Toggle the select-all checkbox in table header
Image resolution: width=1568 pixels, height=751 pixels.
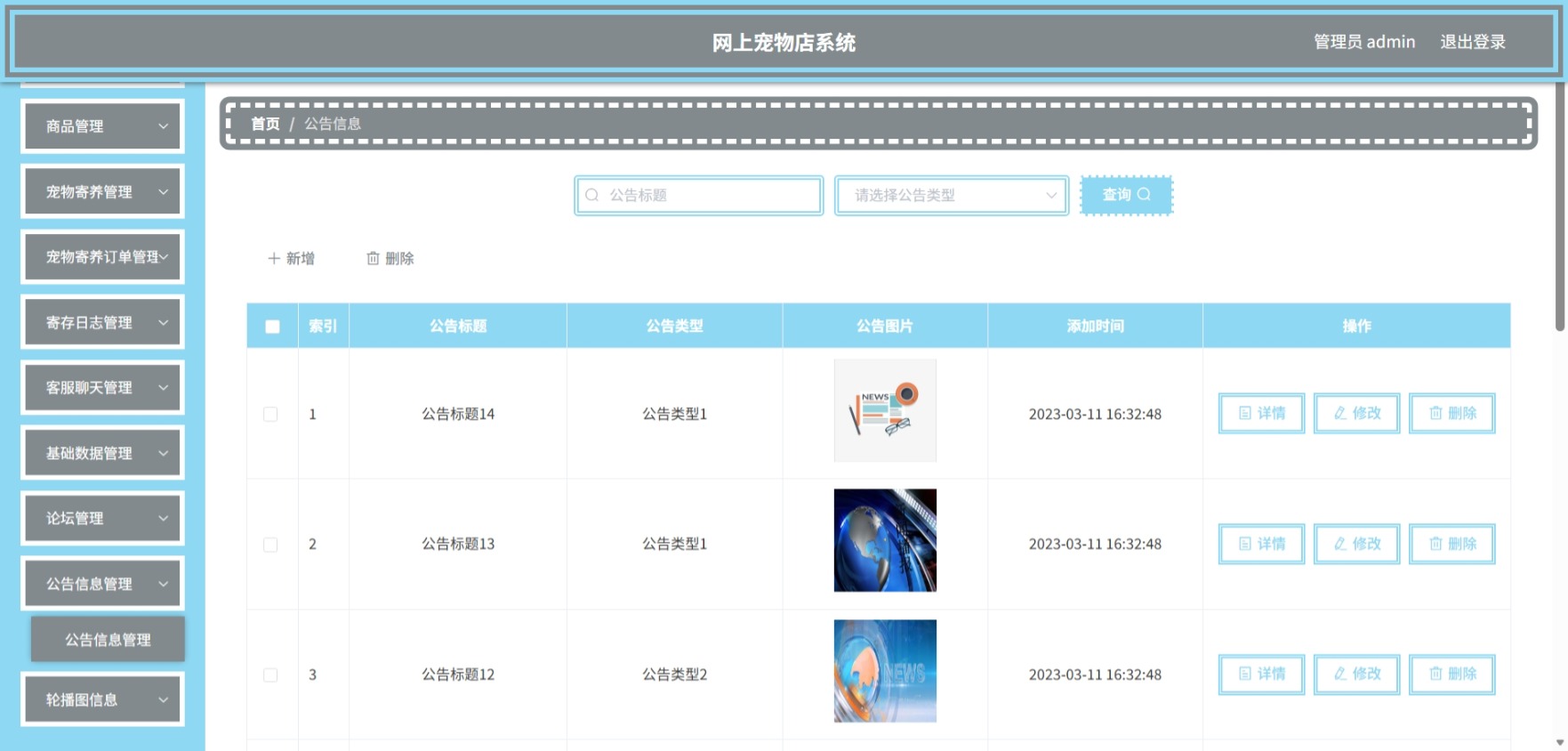(x=272, y=327)
